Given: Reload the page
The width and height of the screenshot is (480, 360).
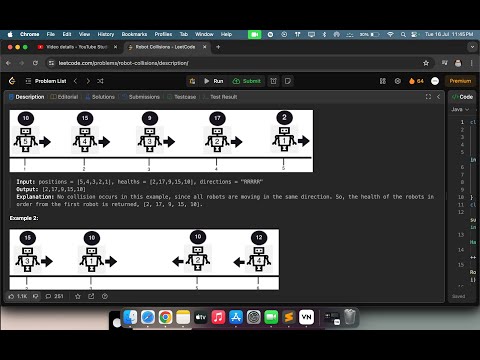Looking at the screenshot, I should click(35, 63).
